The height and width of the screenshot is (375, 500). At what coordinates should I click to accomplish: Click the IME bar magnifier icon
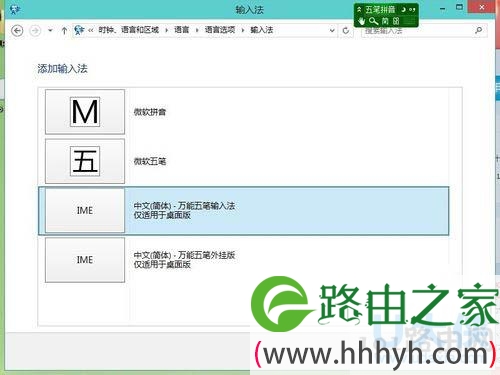point(374,21)
